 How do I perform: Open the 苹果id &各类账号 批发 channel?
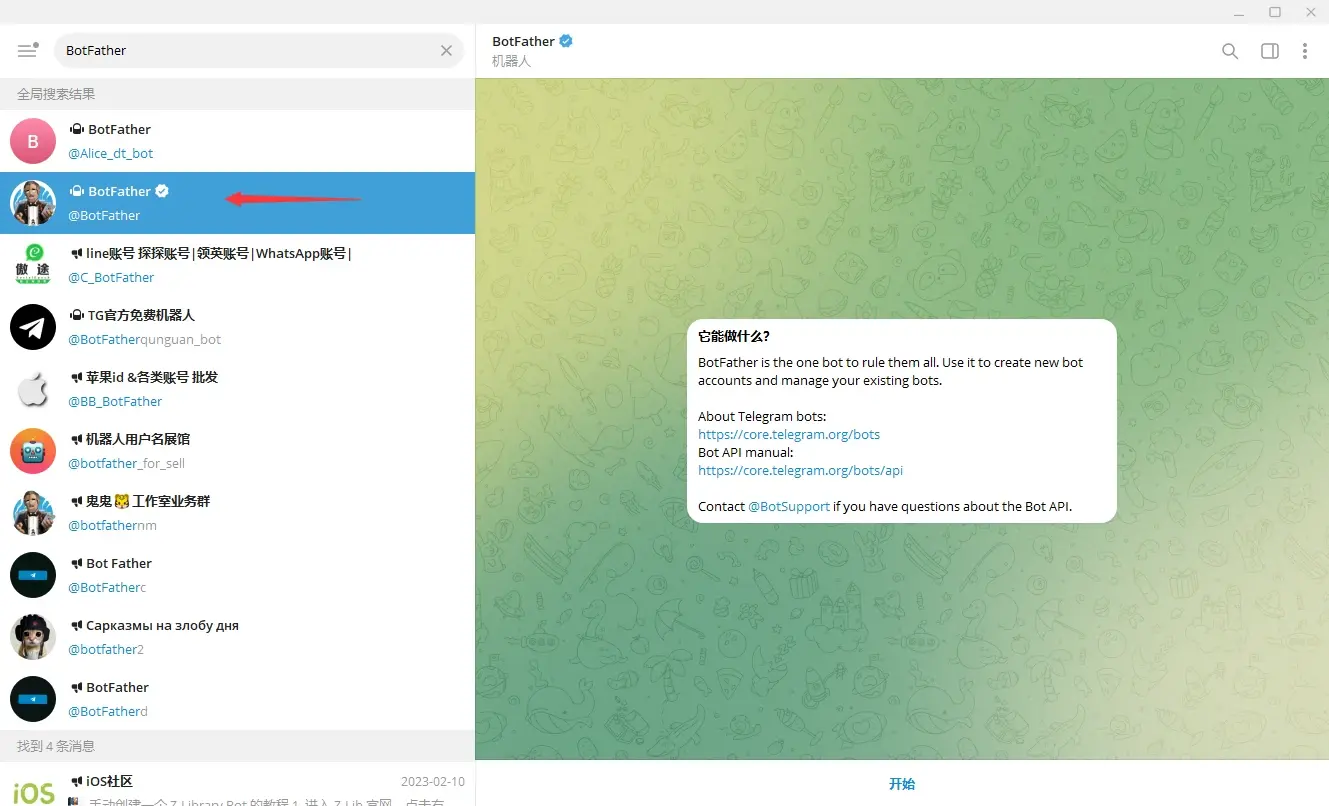point(237,389)
